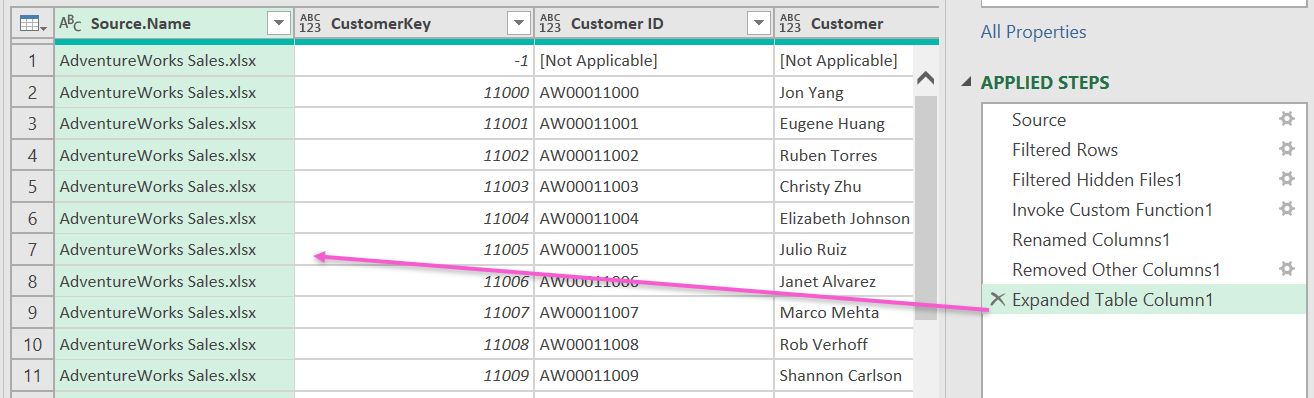
Task: Click Source.Name cell in row 5
Action: 174,187
